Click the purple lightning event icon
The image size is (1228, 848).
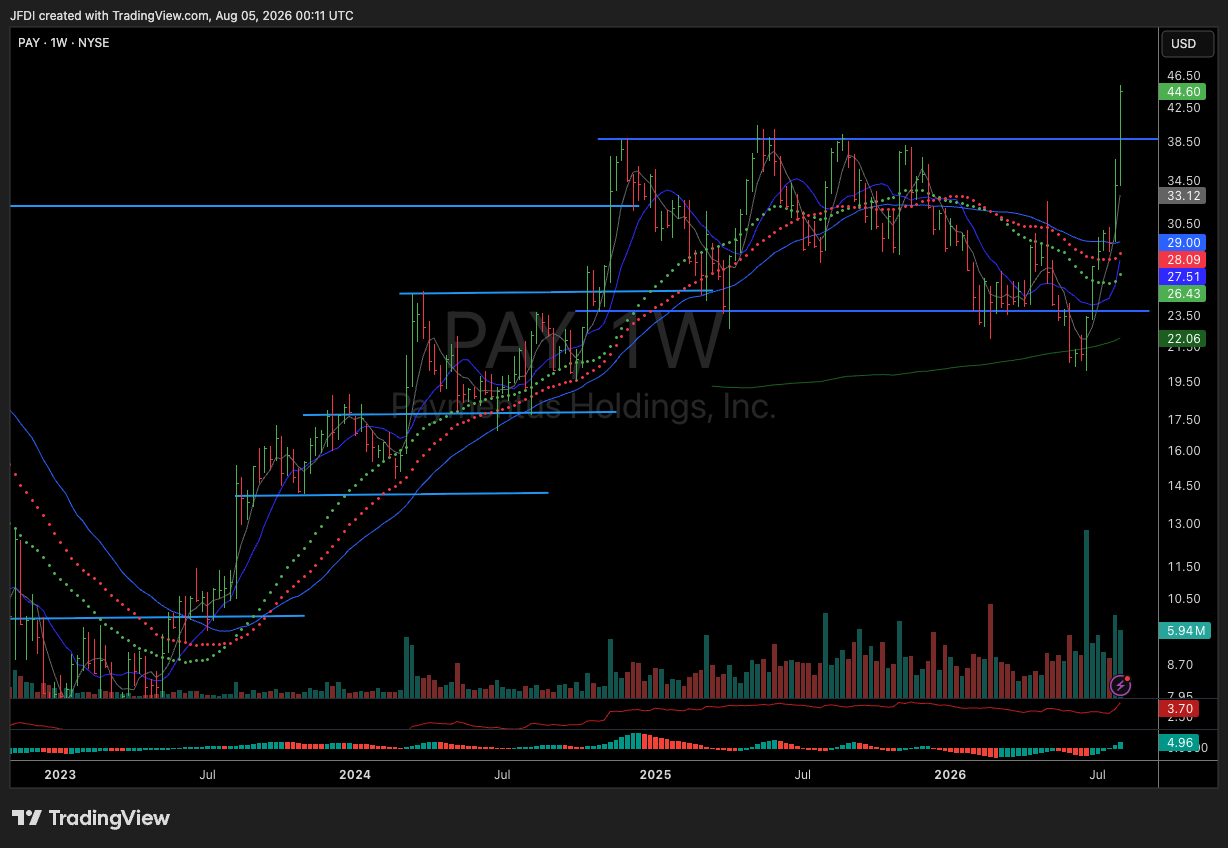1121,685
